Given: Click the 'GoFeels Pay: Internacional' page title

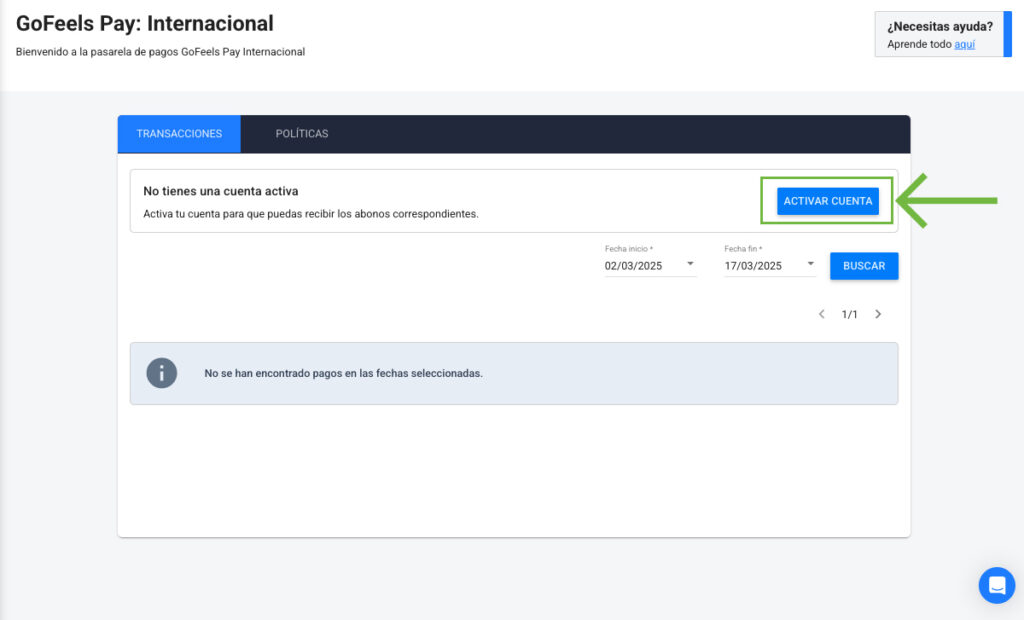Looking at the screenshot, I should coord(145,23).
